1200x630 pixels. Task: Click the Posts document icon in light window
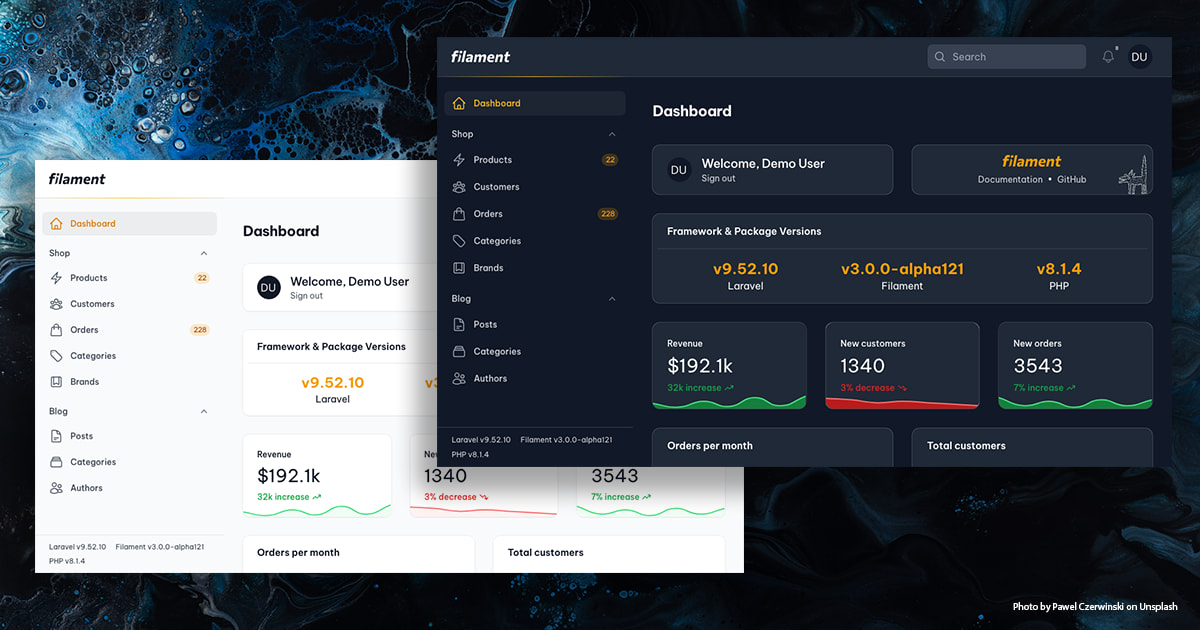[56, 436]
